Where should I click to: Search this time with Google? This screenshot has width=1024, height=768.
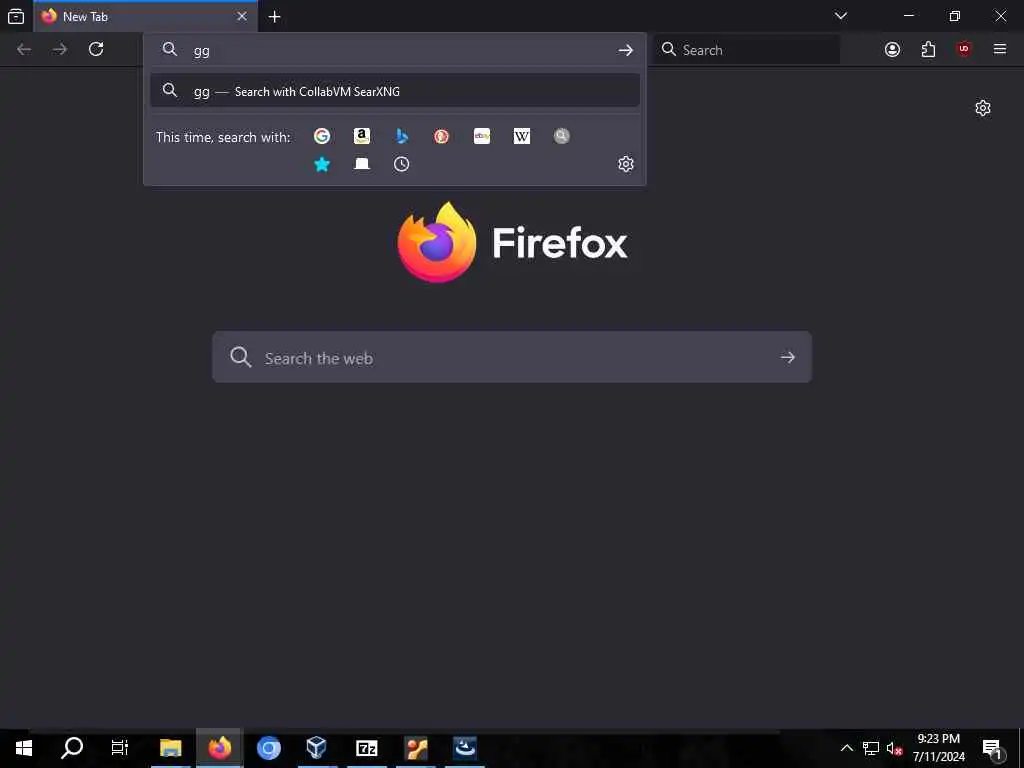point(322,136)
